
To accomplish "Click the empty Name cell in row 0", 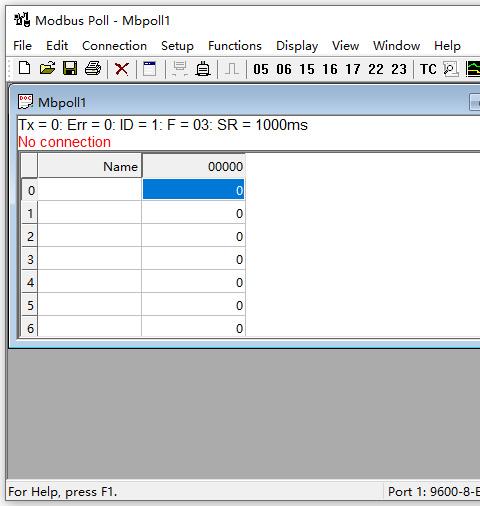I will [90, 189].
